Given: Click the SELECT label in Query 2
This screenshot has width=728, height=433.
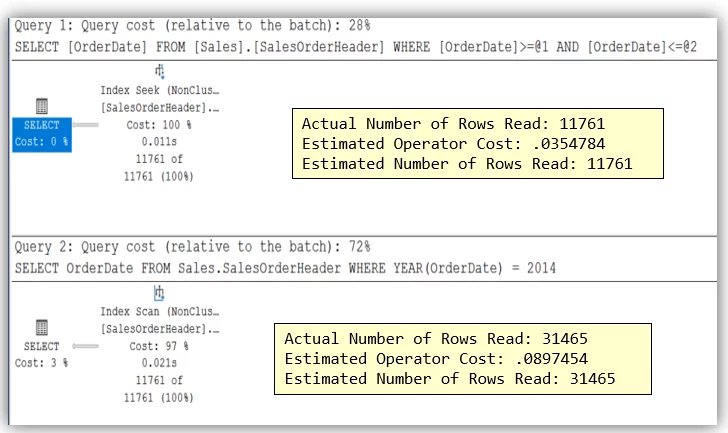Looking at the screenshot, I should [41, 346].
